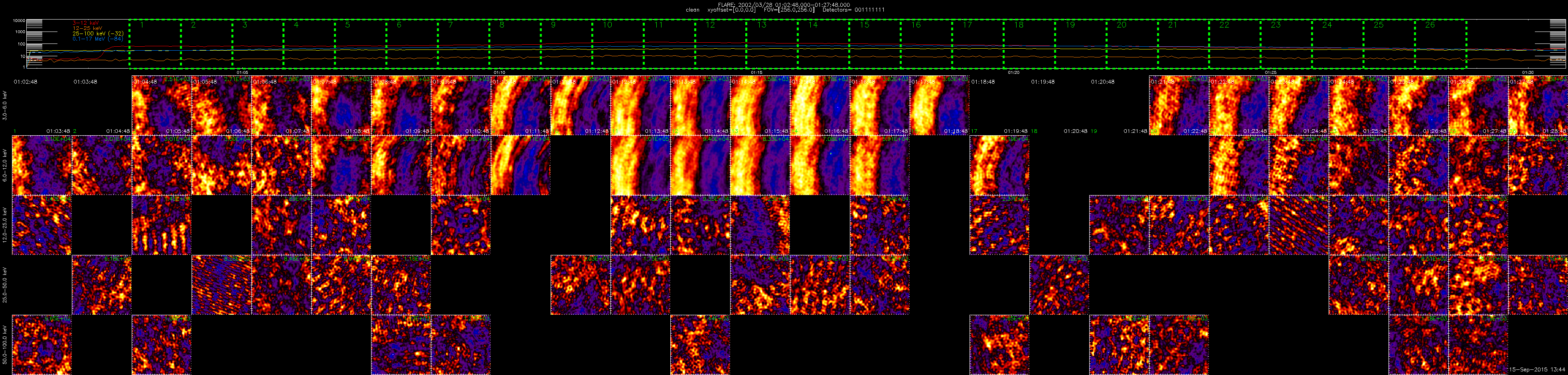This screenshot has width=1568, height=375.
Task: Open 50.0-100.0 keV image under 01:08:48 column
Action: (x=401, y=345)
